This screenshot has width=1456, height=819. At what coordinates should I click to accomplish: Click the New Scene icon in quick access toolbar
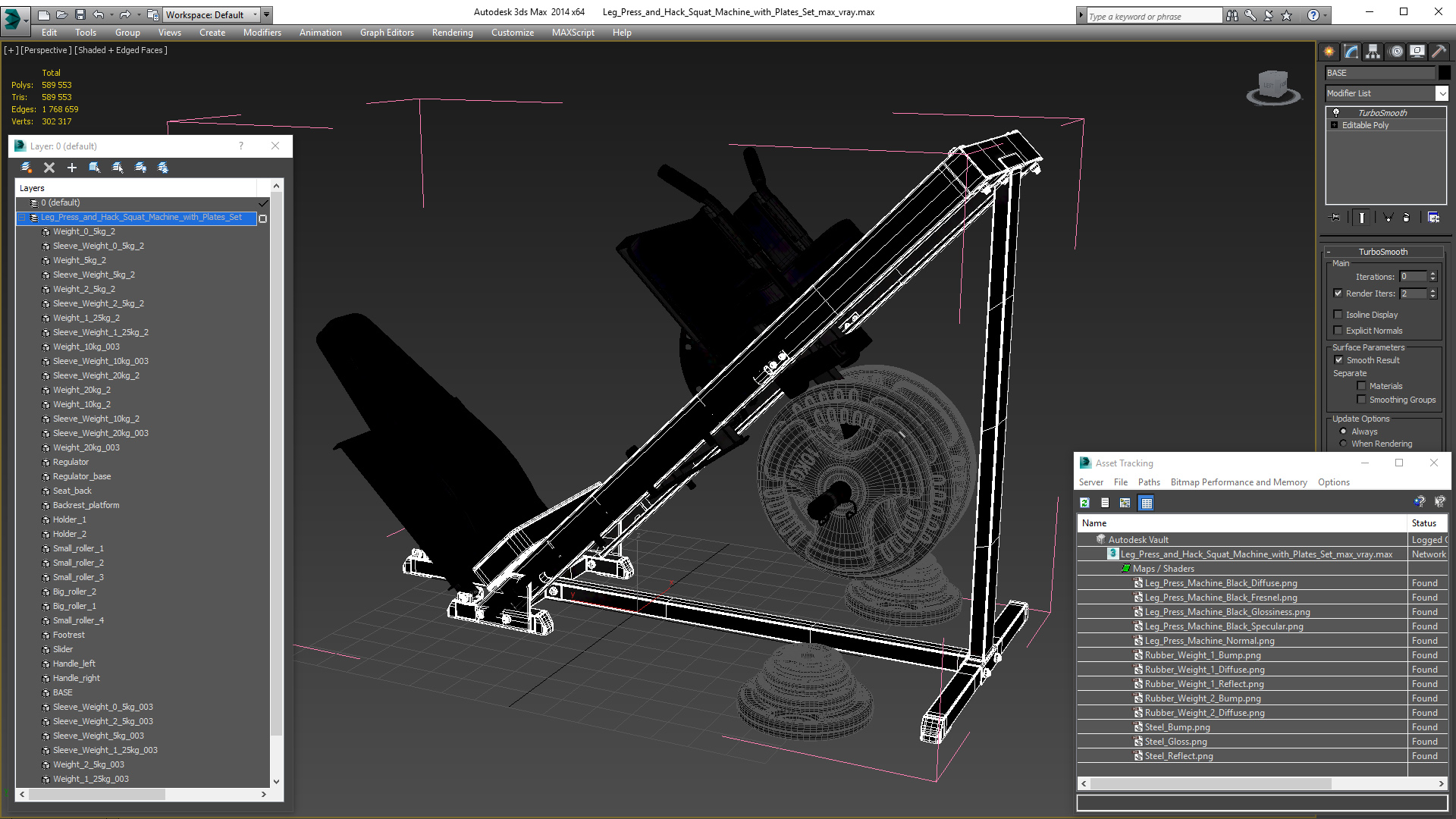point(44,14)
